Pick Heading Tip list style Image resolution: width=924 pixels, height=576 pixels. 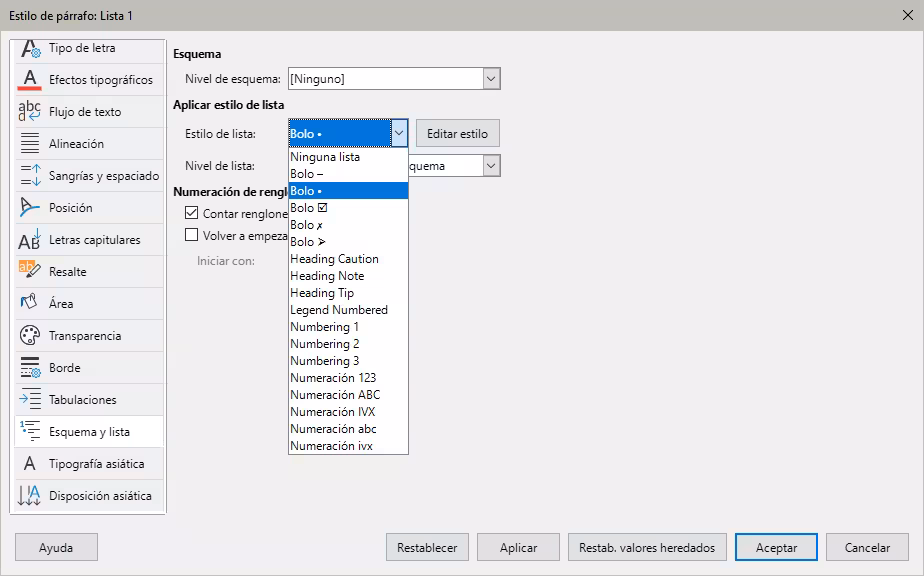point(348,293)
